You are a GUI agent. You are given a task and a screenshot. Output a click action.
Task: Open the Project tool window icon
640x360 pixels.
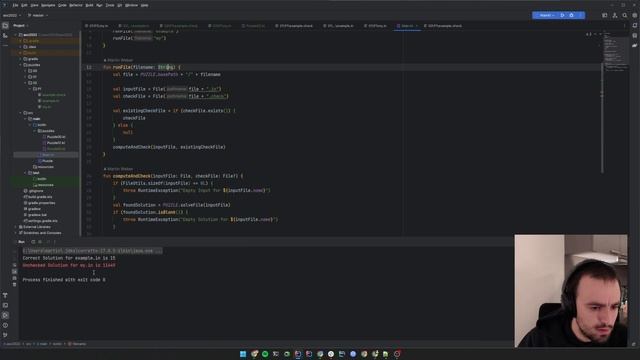5,26
